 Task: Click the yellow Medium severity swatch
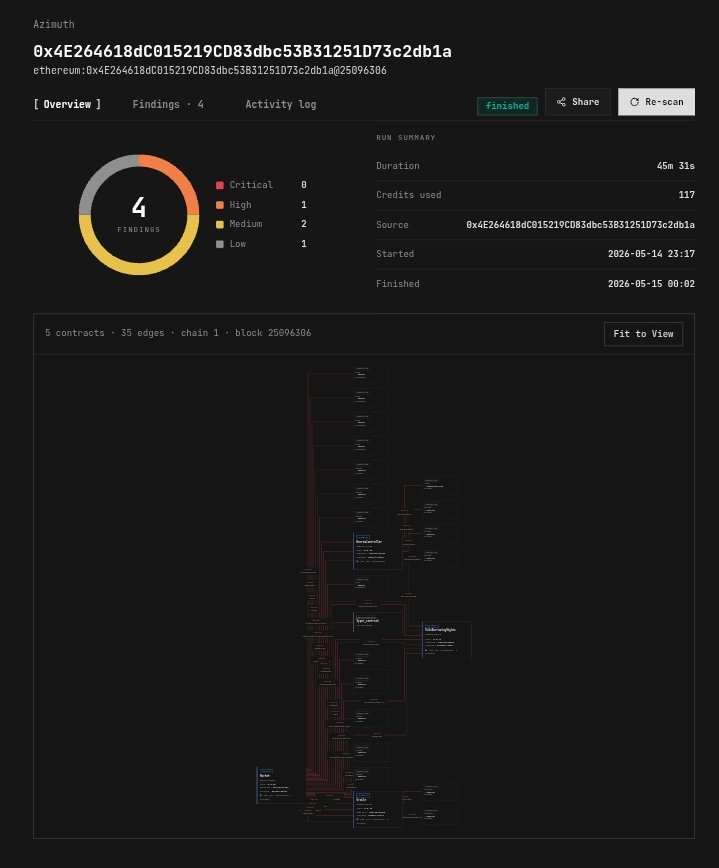pos(220,224)
